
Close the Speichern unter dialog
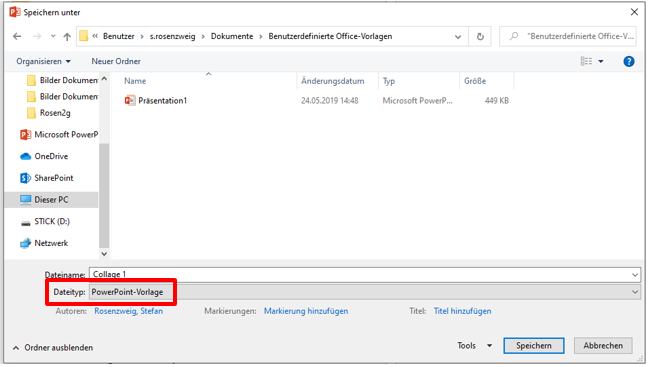pyautogui.click(x=634, y=12)
